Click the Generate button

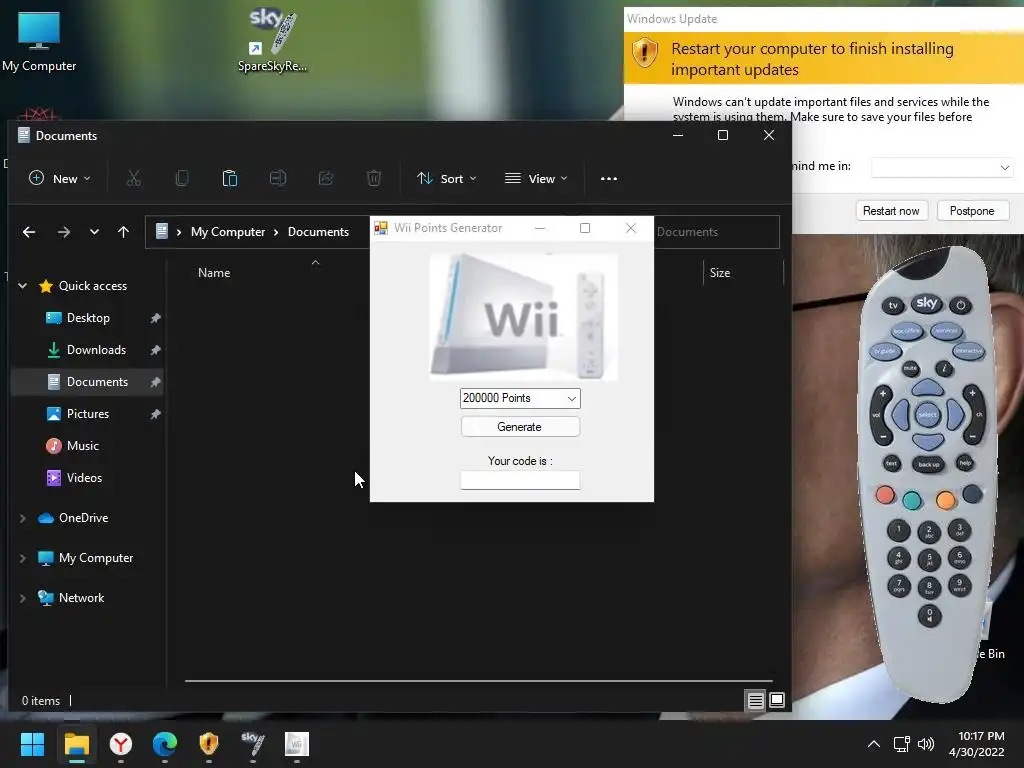coord(520,427)
